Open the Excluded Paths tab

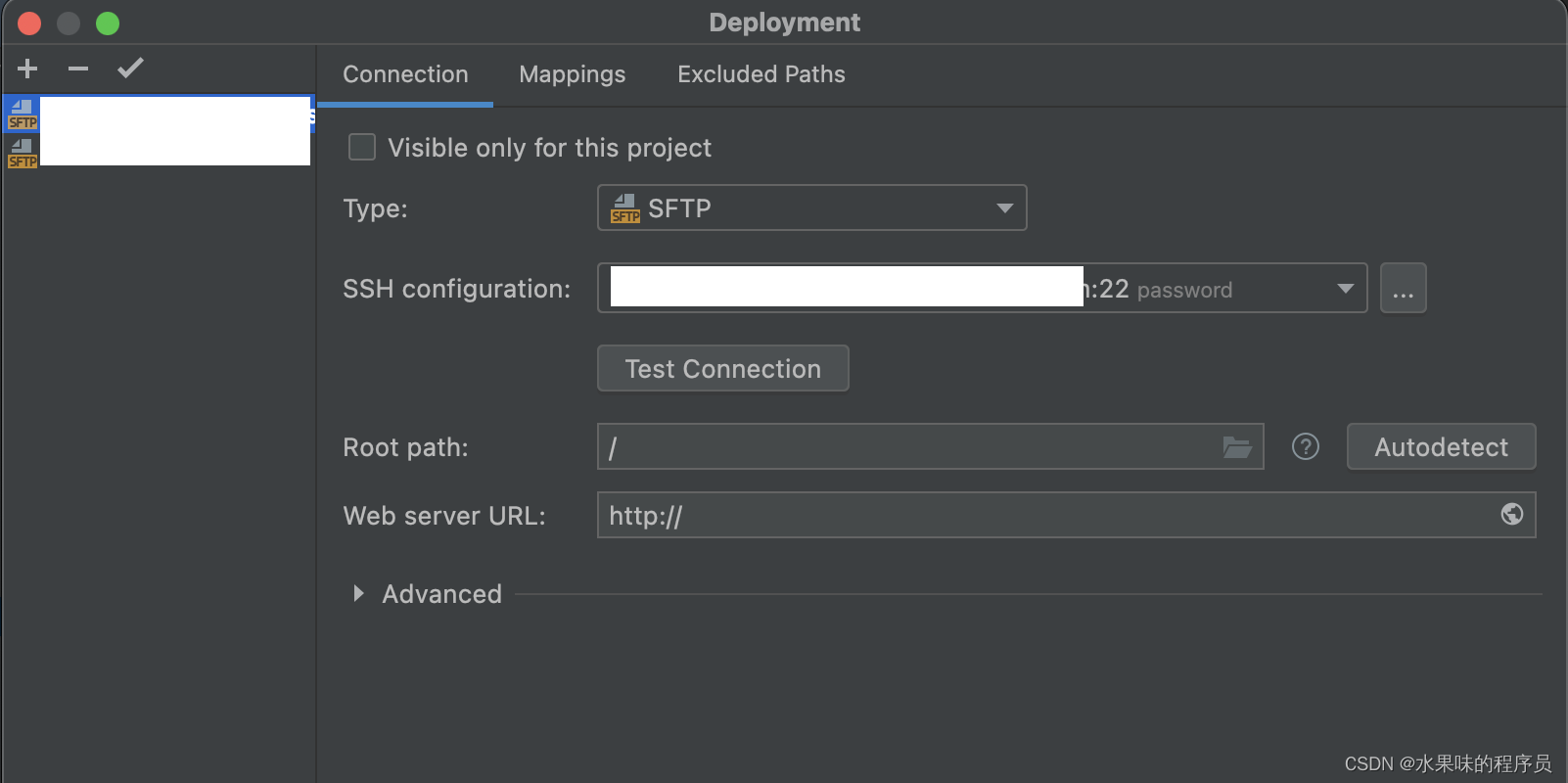761,74
